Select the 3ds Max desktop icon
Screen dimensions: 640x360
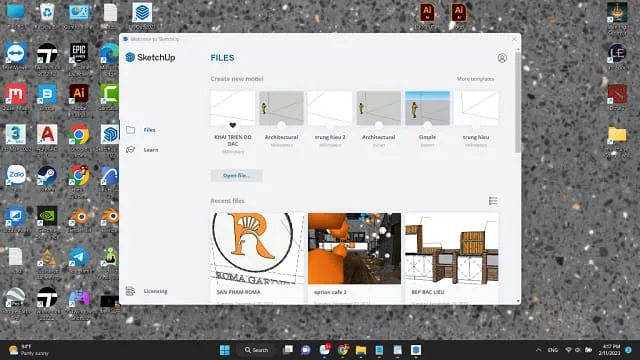pyautogui.click(x=16, y=138)
